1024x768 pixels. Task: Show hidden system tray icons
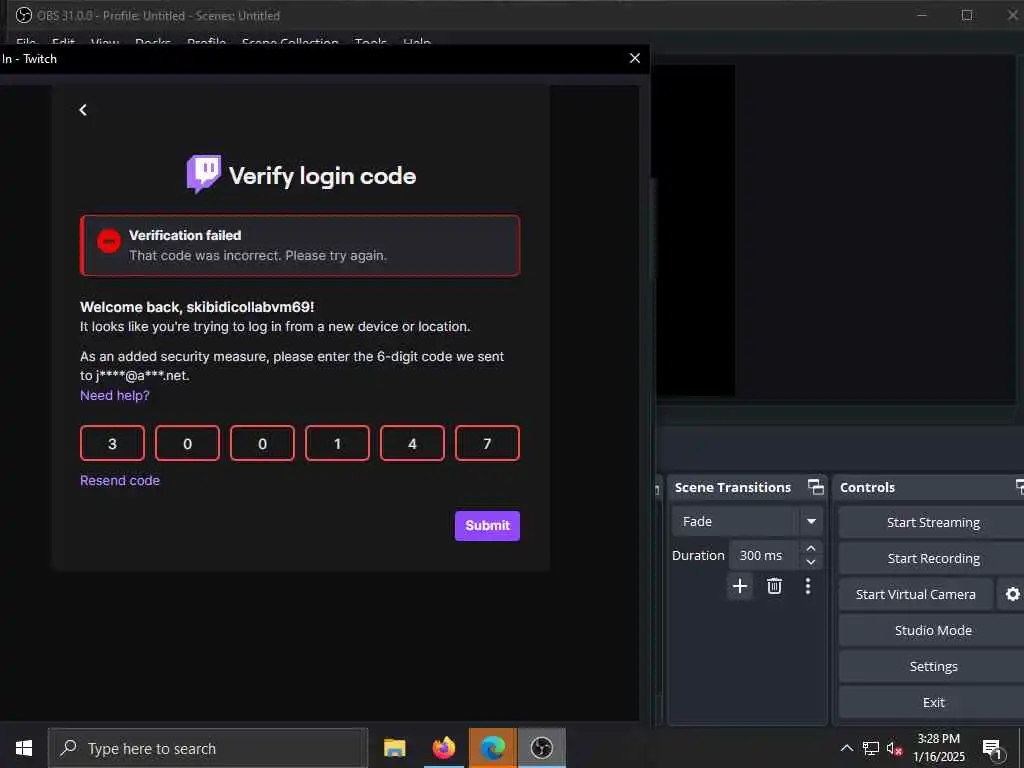point(846,748)
